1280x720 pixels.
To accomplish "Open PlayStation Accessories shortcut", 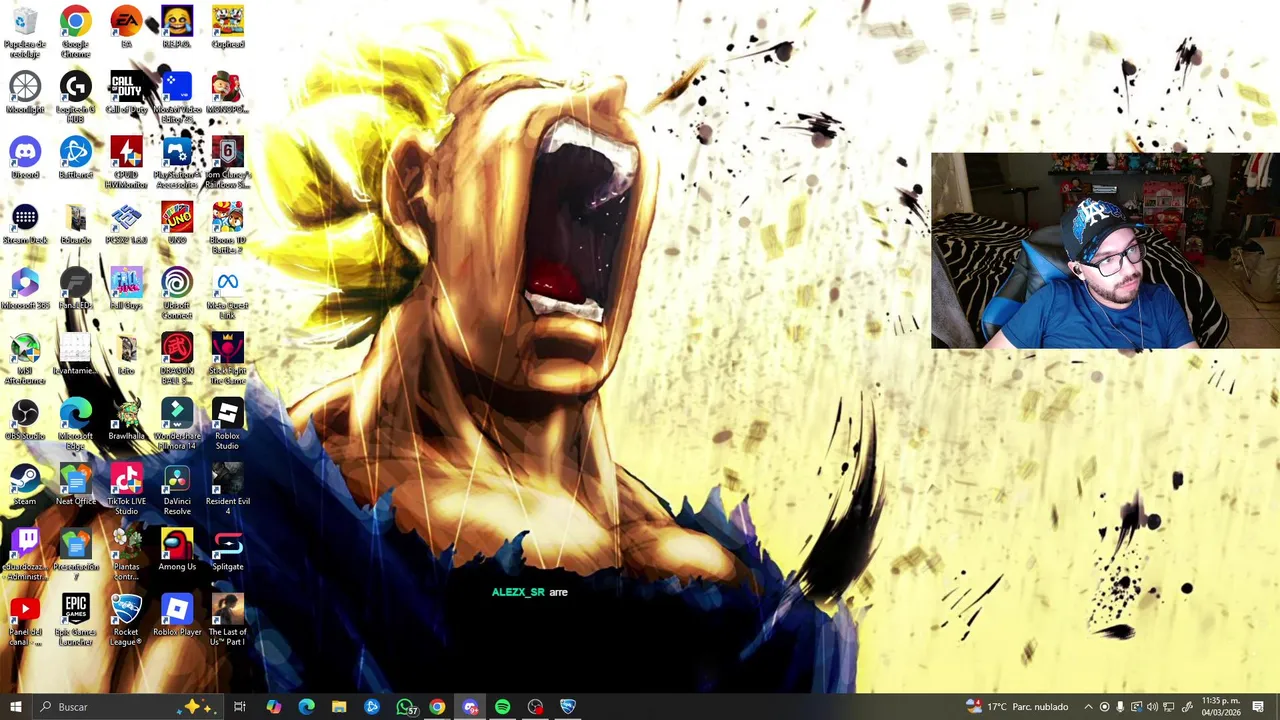I will click(x=177, y=163).
